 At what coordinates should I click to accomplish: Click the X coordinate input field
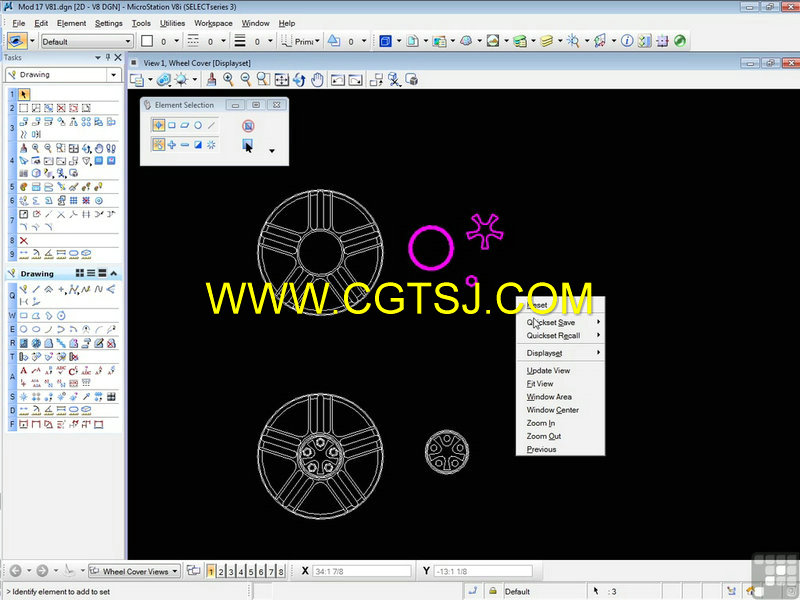tap(361, 571)
